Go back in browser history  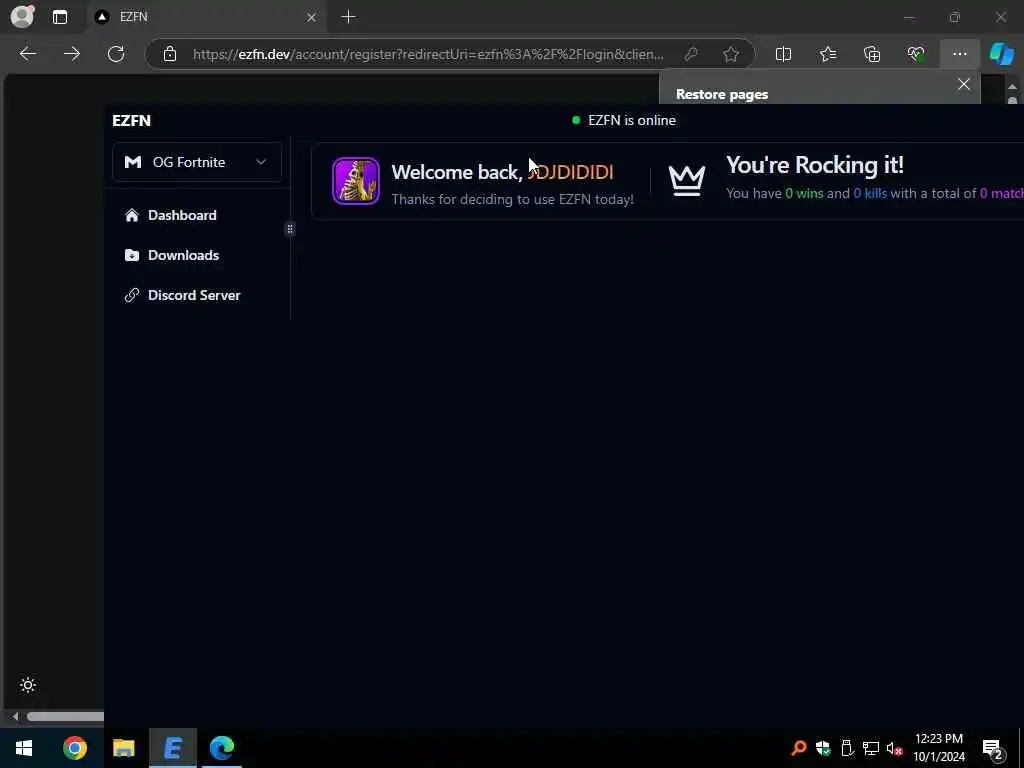coord(27,54)
